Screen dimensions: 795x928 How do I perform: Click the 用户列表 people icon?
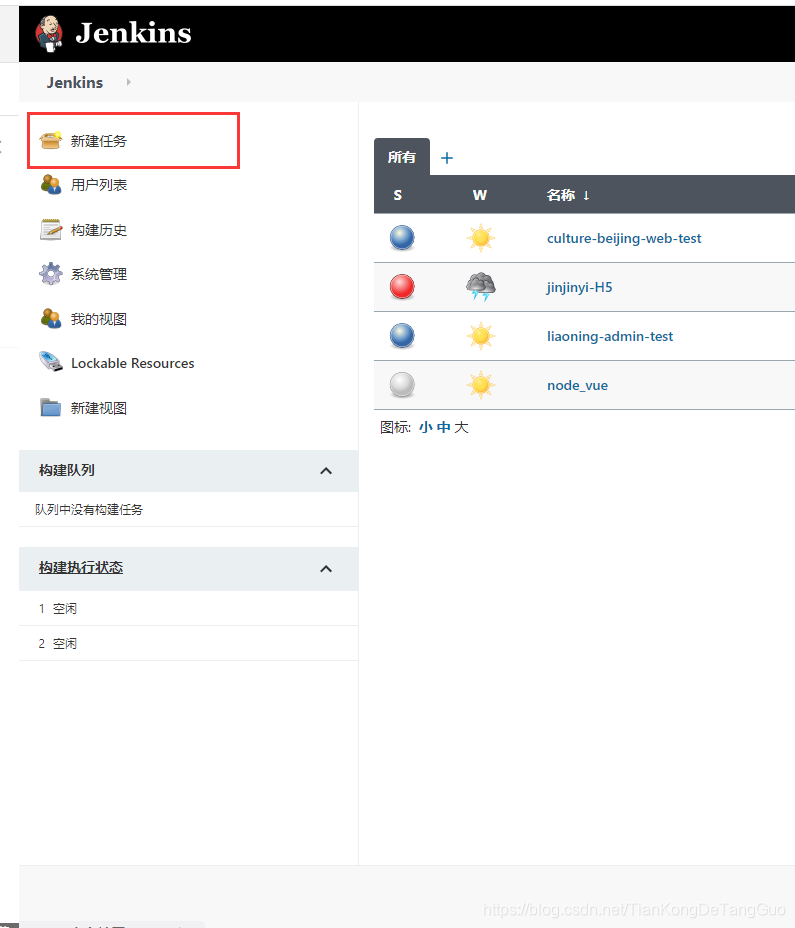click(50, 185)
